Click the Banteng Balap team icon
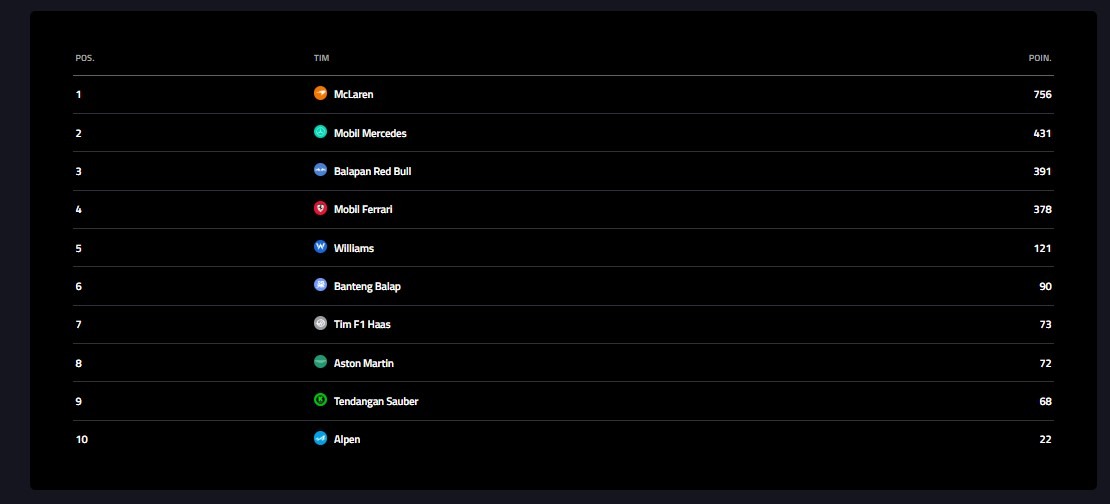Screen dimensions: 1110x504 (x=320, y=285)
